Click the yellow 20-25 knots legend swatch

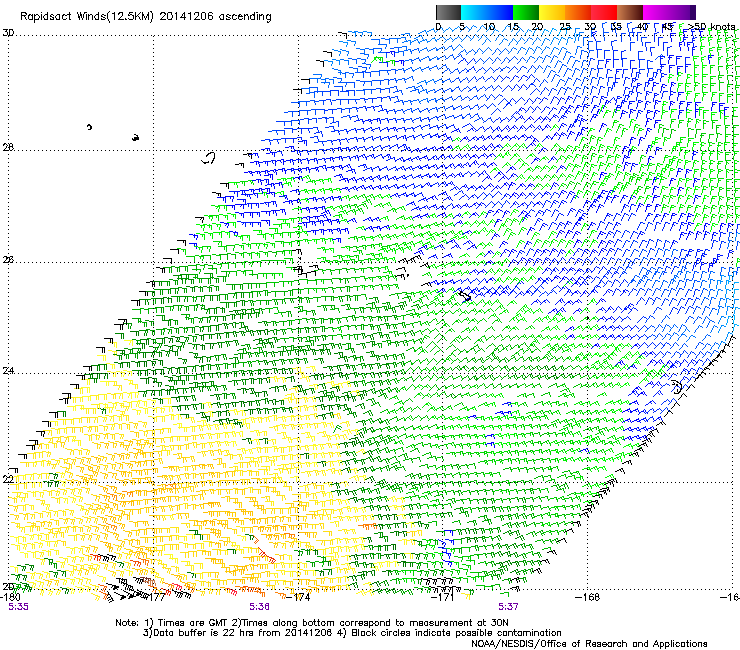552,12
